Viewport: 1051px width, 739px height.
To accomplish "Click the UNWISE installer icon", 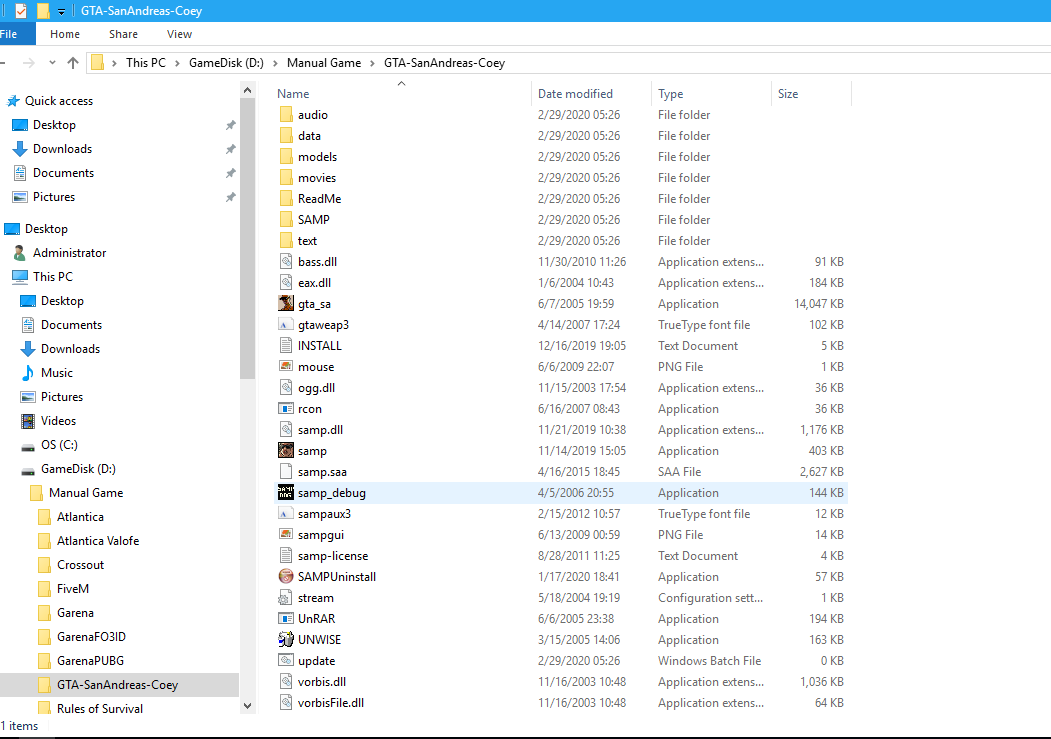I will (x=286, y=639).
